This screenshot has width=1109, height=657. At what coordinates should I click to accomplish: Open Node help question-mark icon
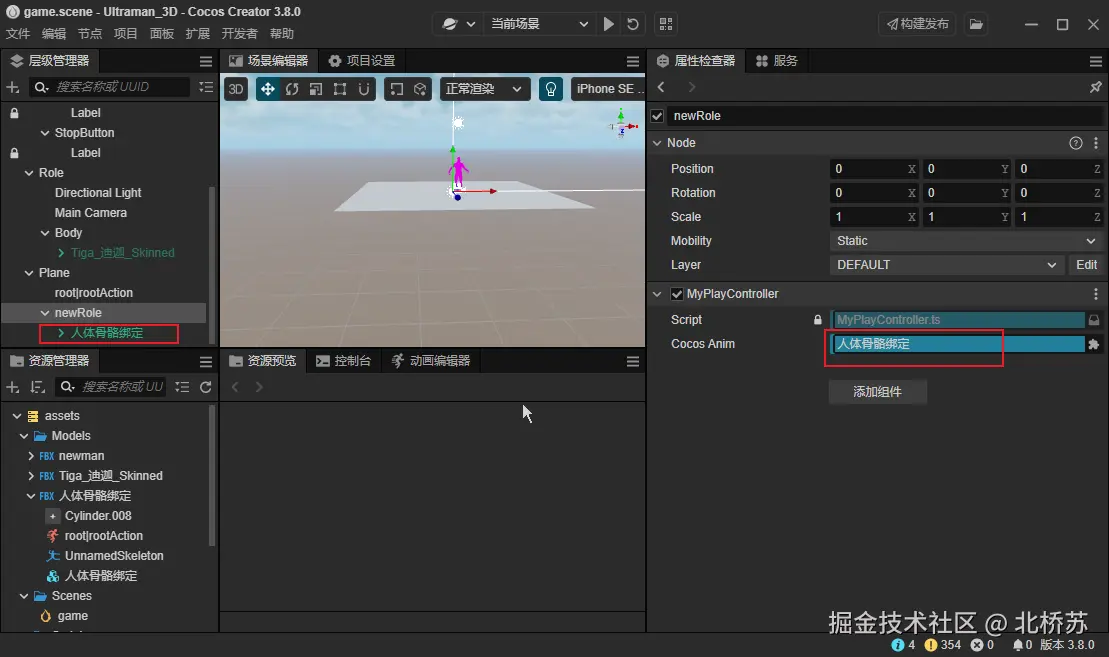[1075, 143]
